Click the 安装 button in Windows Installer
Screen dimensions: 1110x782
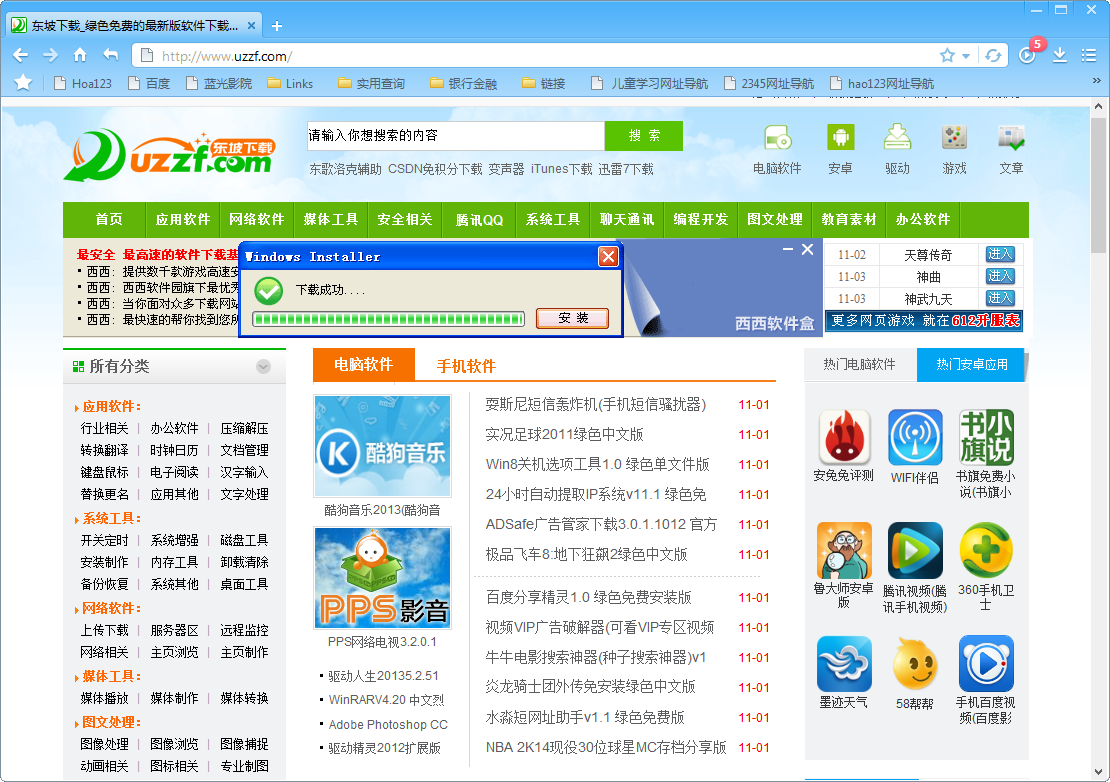click(x=573, y=318)
